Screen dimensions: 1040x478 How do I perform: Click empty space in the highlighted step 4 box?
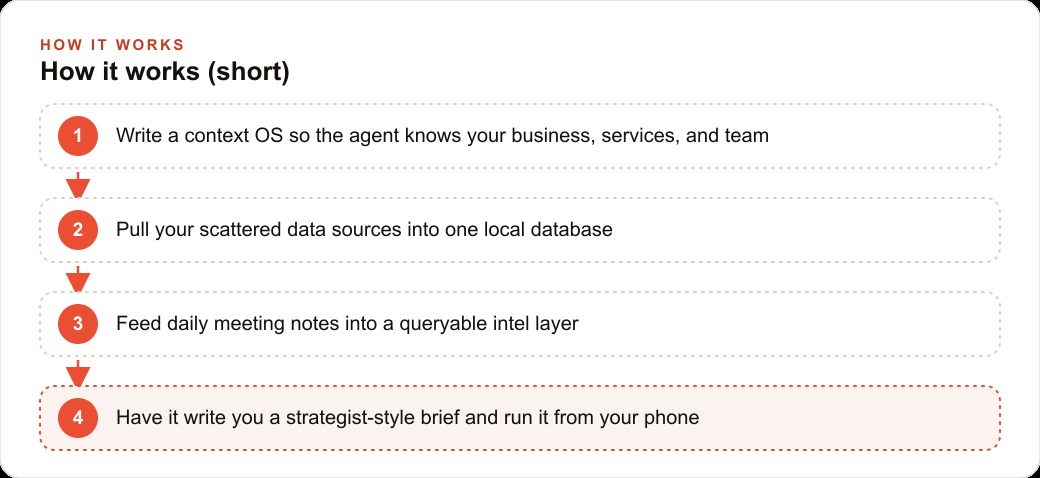849,418
